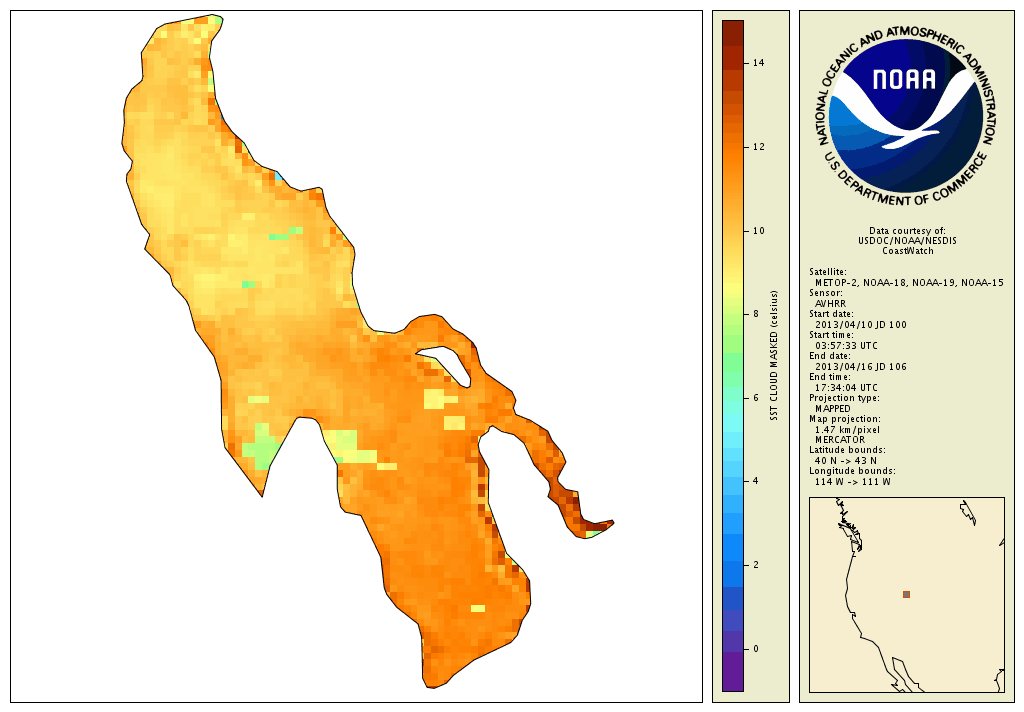1024x712 pixels.
Task: Click the 12 tick label on the color scale
Action: 758,147
